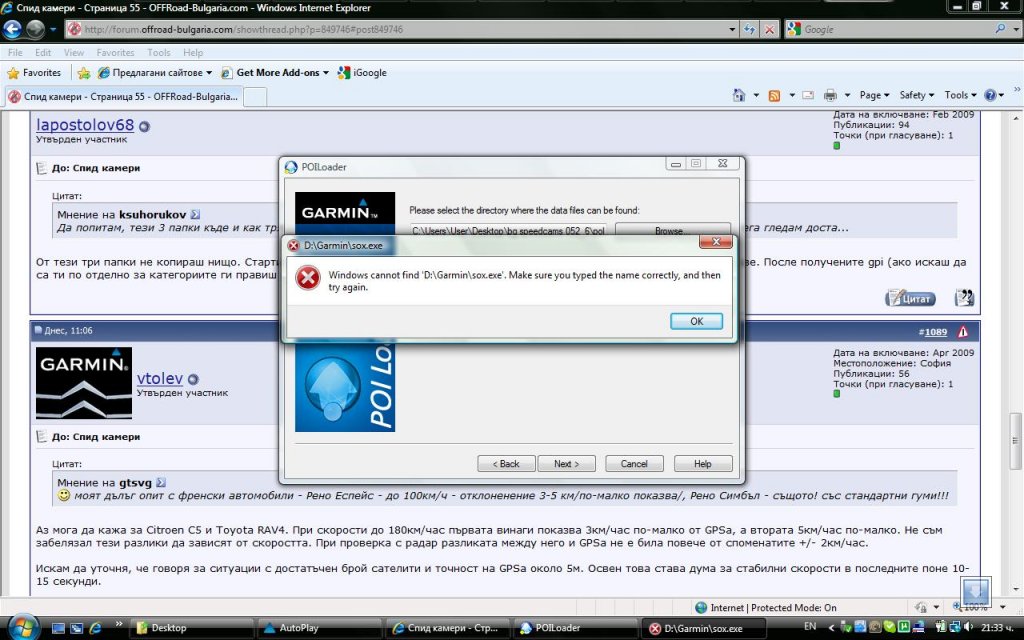Click the Print icon in command bar

click(x=830, y=95)
